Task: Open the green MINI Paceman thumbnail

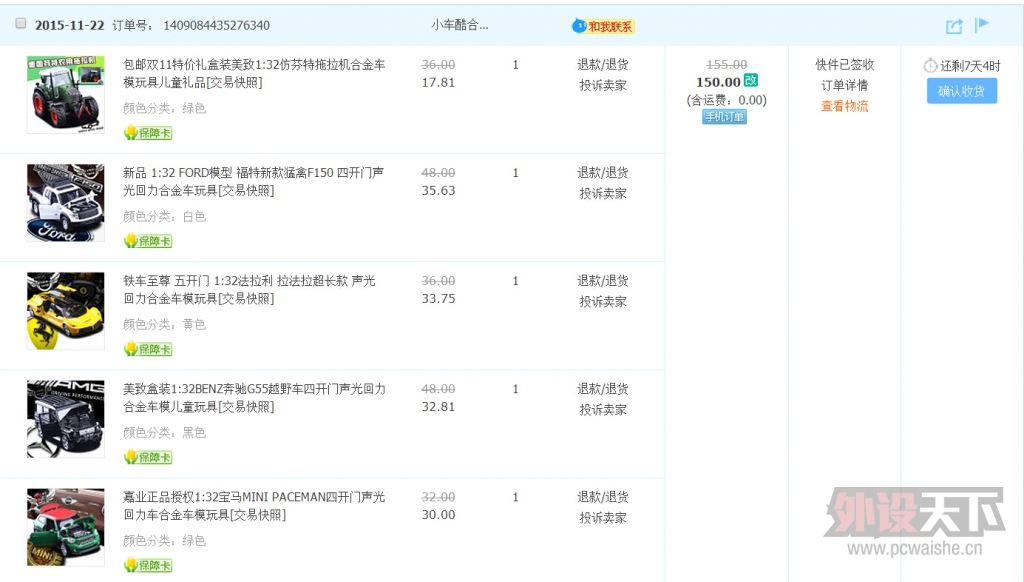Action: 65,526
